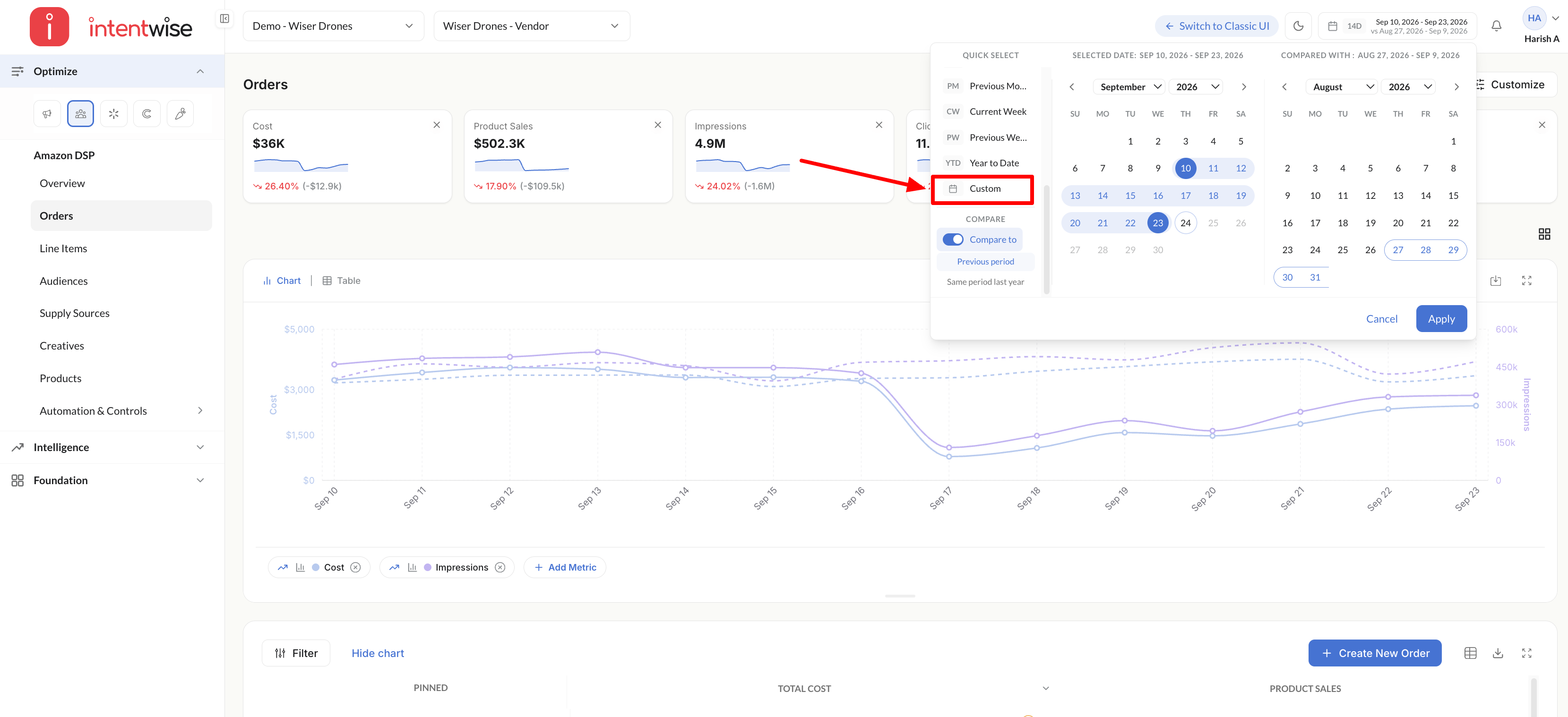The image size is (1568, 717).
Task: Open the September month dropdown
Action: 1130,87
